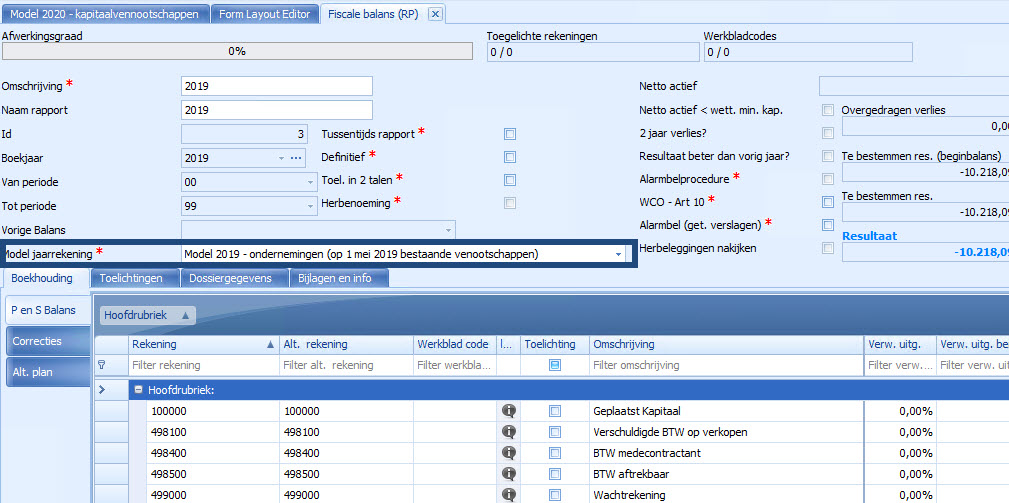Click the Afwerkingsgraad progress bar
The height and width of the screenshot is (503, 1009).
point(237,51)
